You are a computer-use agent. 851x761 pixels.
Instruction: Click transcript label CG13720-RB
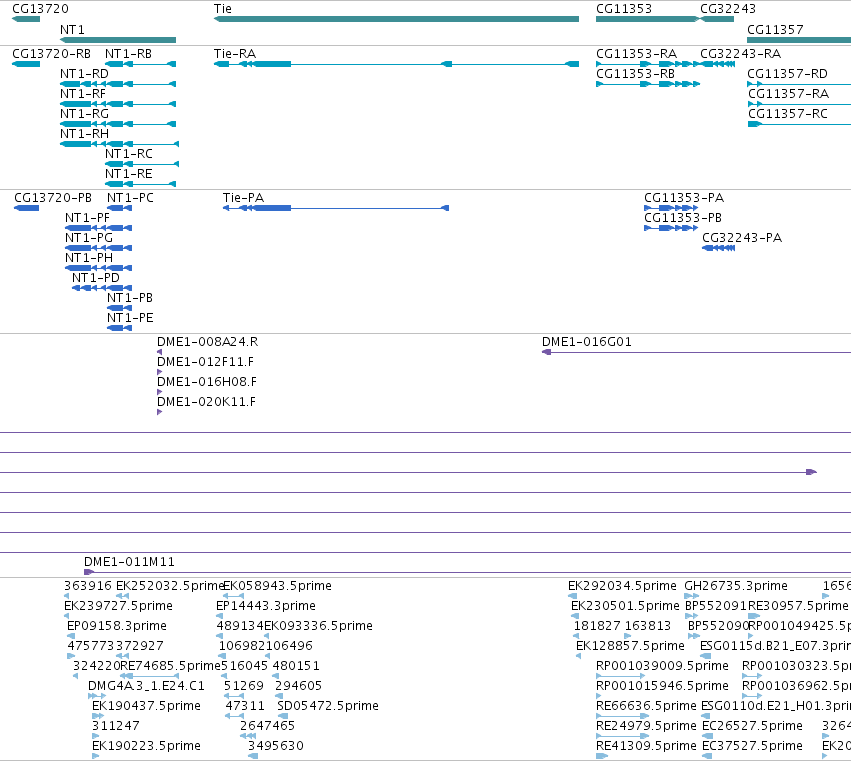(x=52, y=54)
